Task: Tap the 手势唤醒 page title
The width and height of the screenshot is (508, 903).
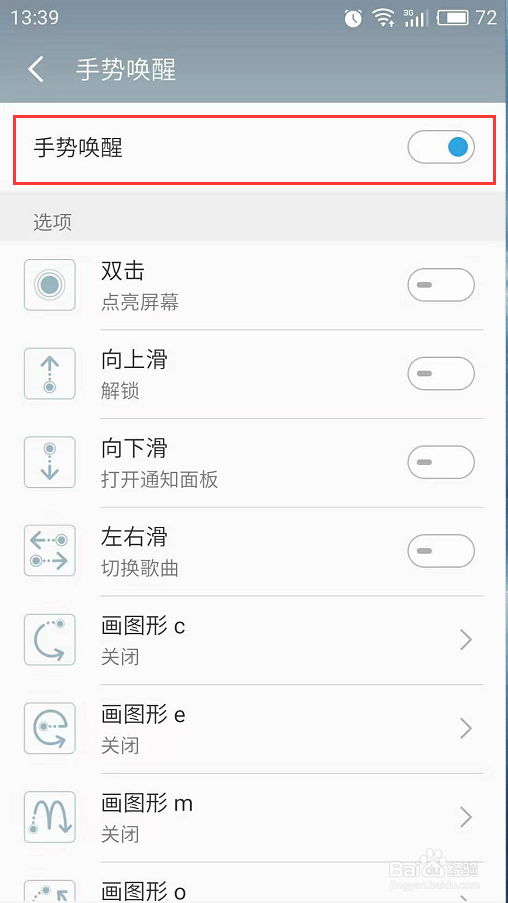Action: click(x=126, y=70)
